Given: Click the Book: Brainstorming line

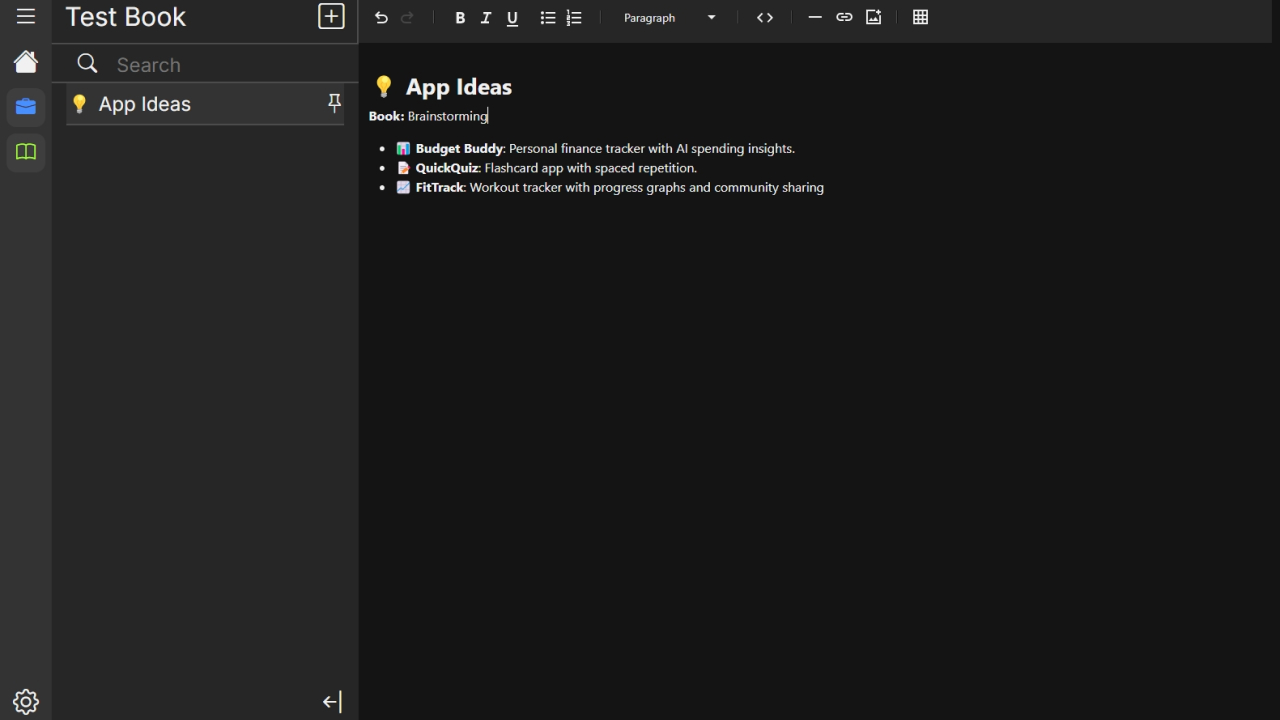Looking at the screenshot, I should point(428,116).
